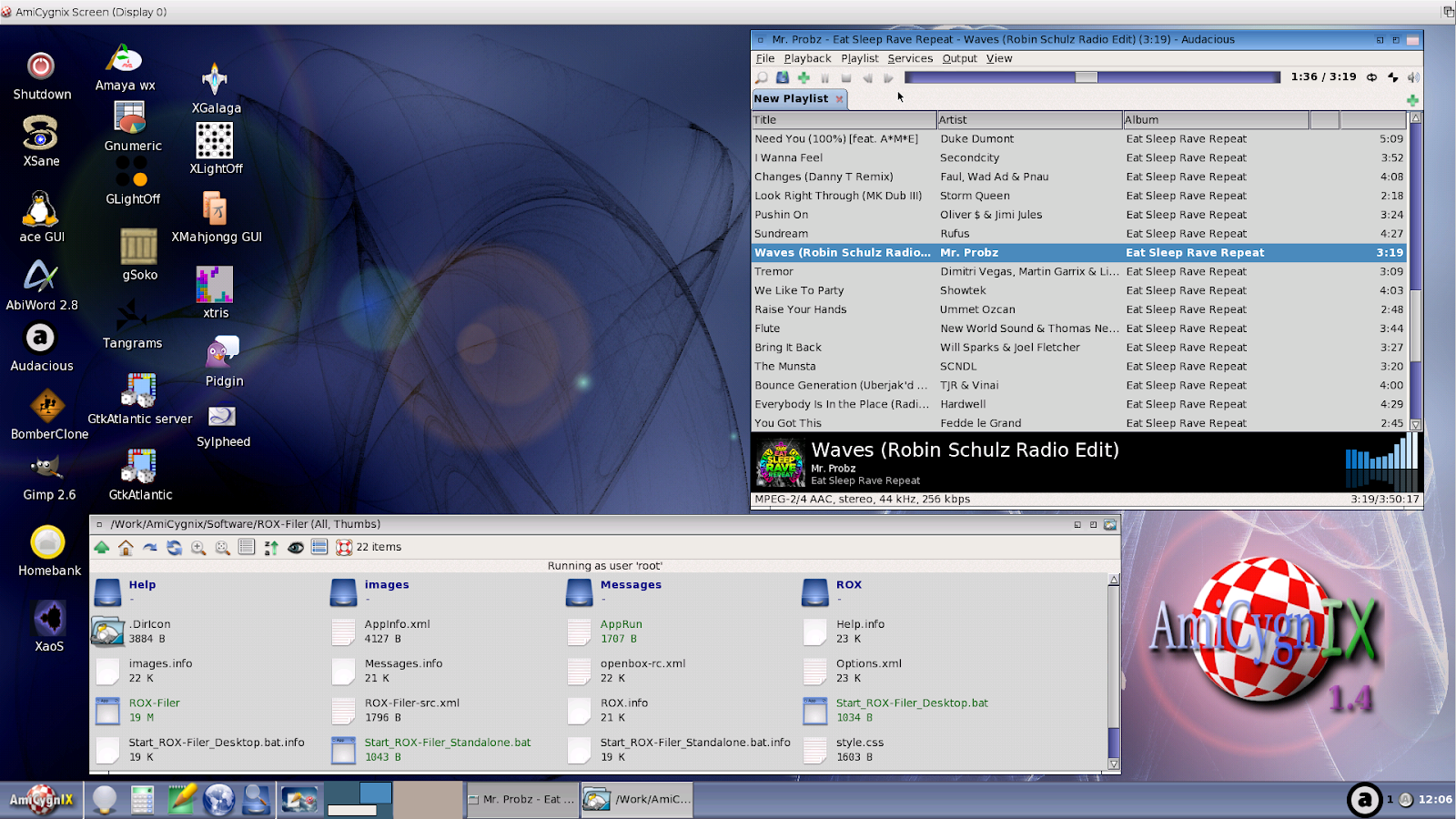Click the select-all icon in ROX-Filer toolbar
The image size is (1456, 819).
pos(319,547)
